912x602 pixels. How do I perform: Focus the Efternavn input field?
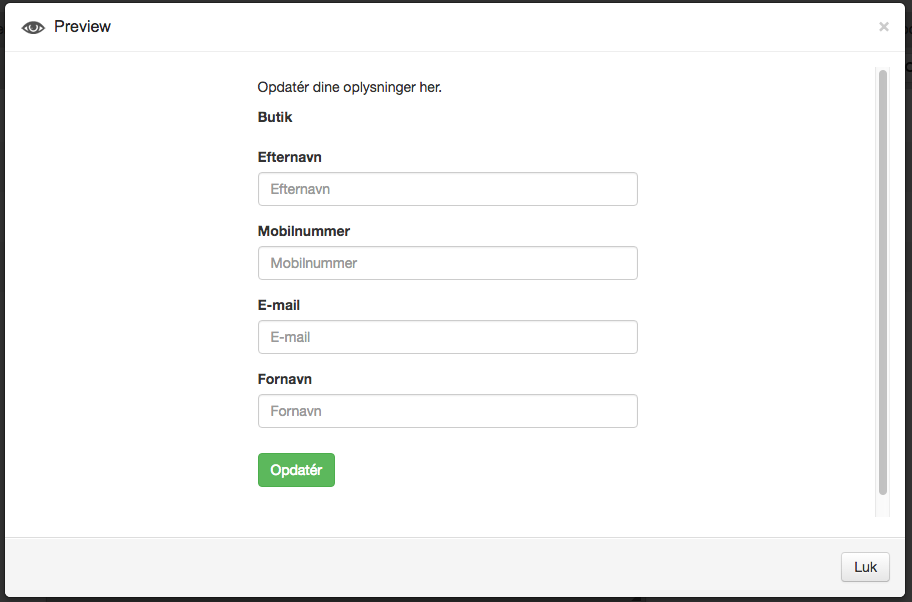point(448,189)
